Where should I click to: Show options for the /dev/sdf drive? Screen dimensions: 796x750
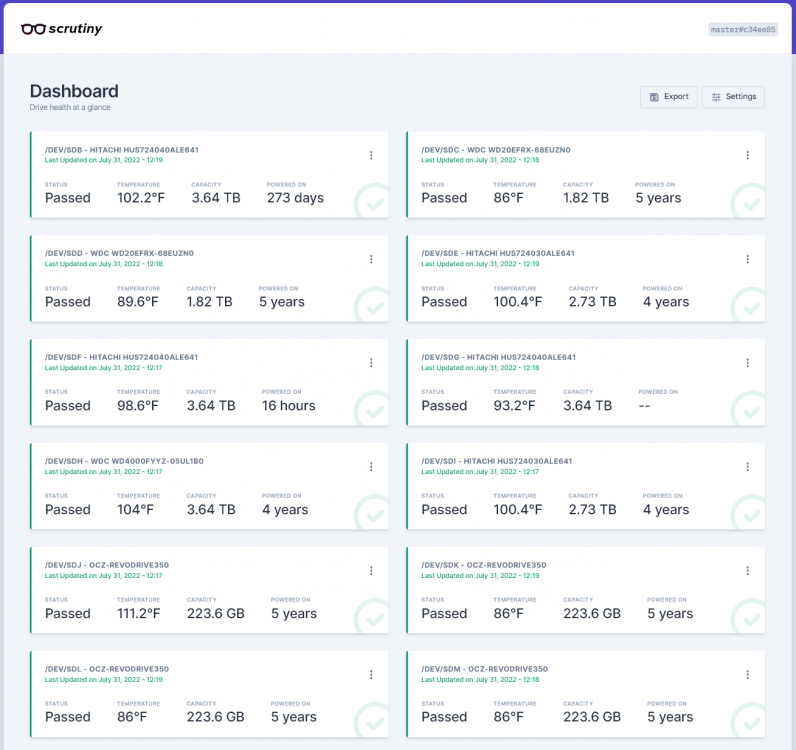pos(371,363)
